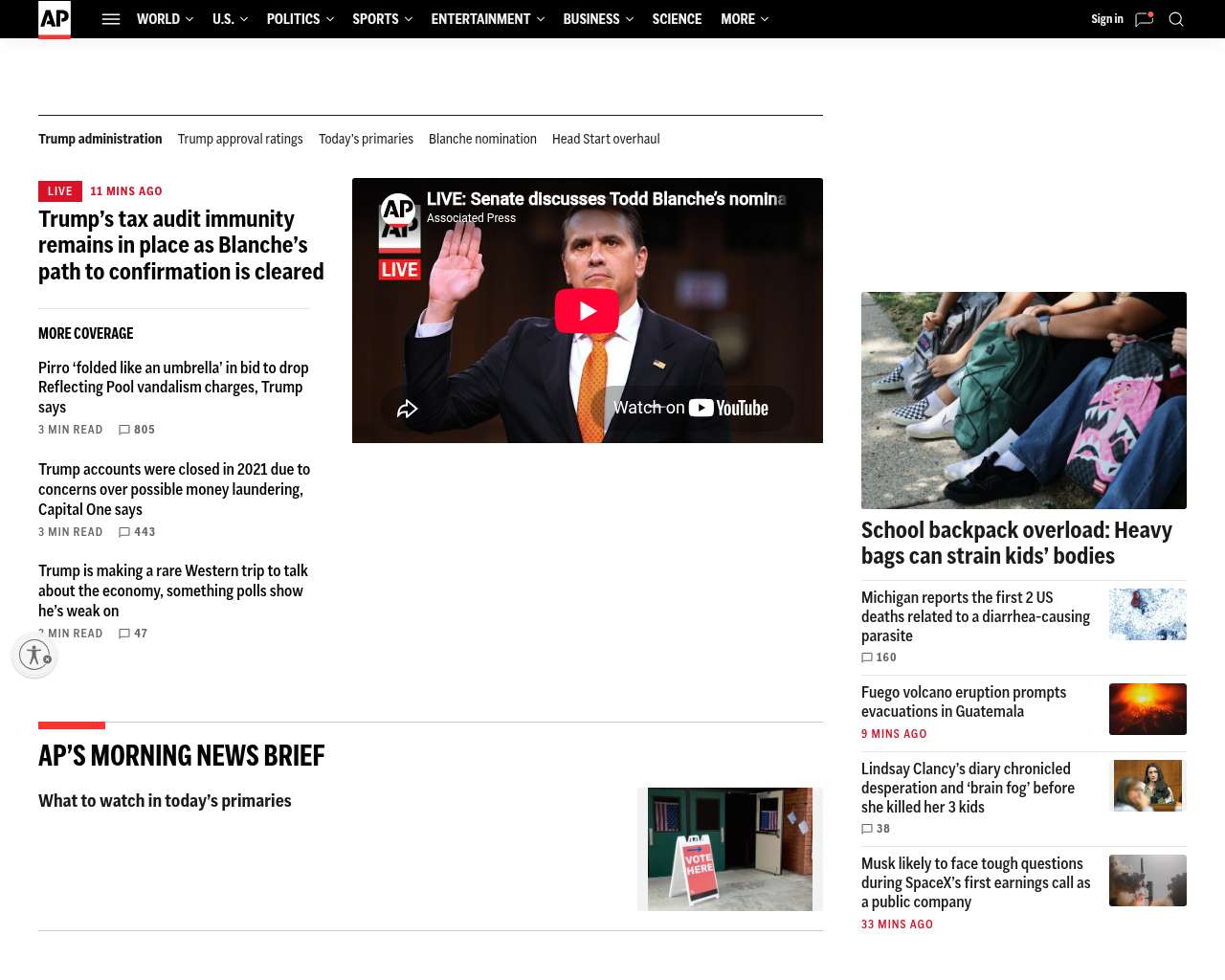
Task: Open the Lindsay Clancy brain fog story
Action: (968, 788)
